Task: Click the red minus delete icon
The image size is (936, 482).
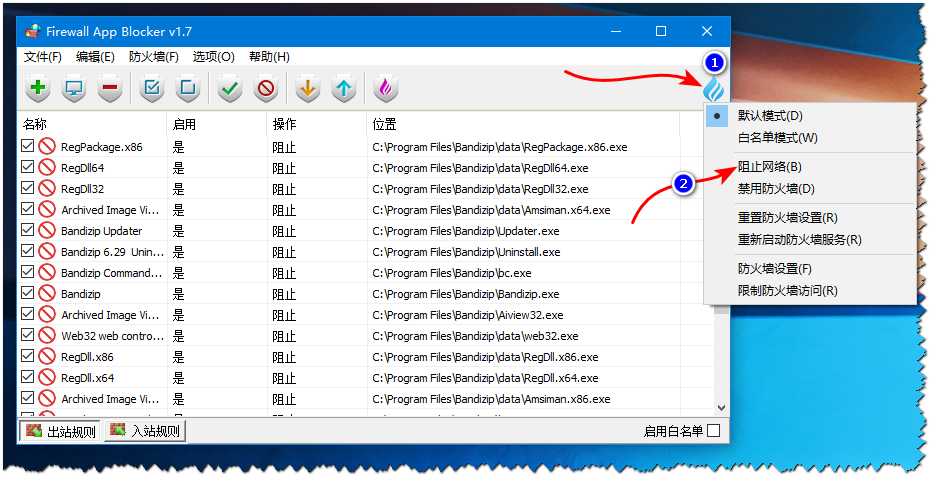Action: [x=110, y=88]
